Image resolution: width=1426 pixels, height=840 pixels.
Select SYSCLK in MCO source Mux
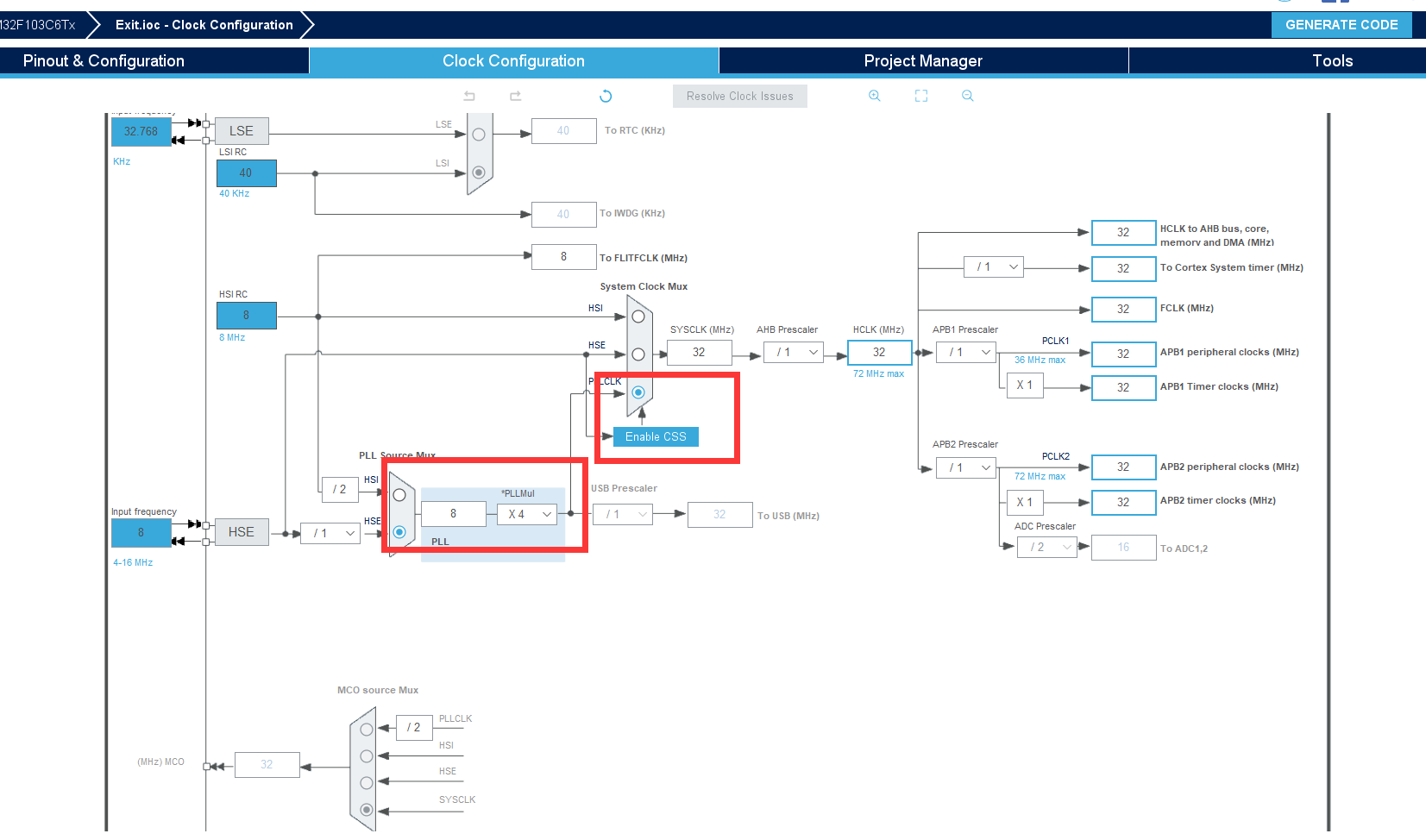click(367, 810)
